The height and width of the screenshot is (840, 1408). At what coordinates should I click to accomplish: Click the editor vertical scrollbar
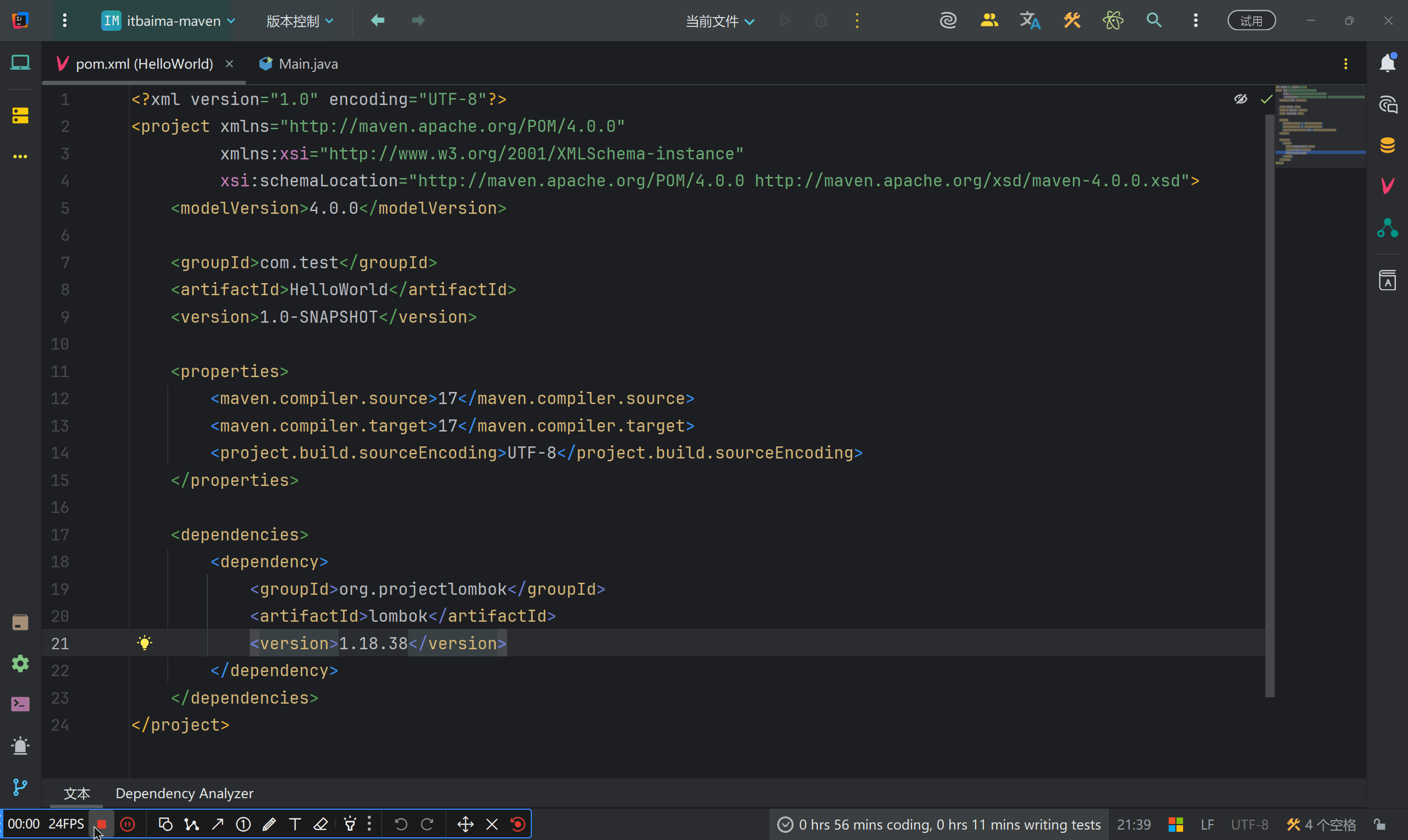tap(1269, 396)
